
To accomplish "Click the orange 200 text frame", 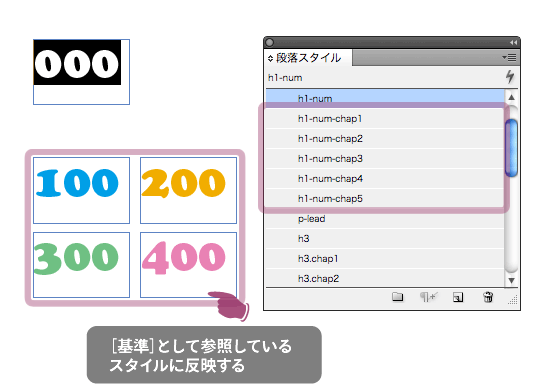I will click(x=188, y=190).
